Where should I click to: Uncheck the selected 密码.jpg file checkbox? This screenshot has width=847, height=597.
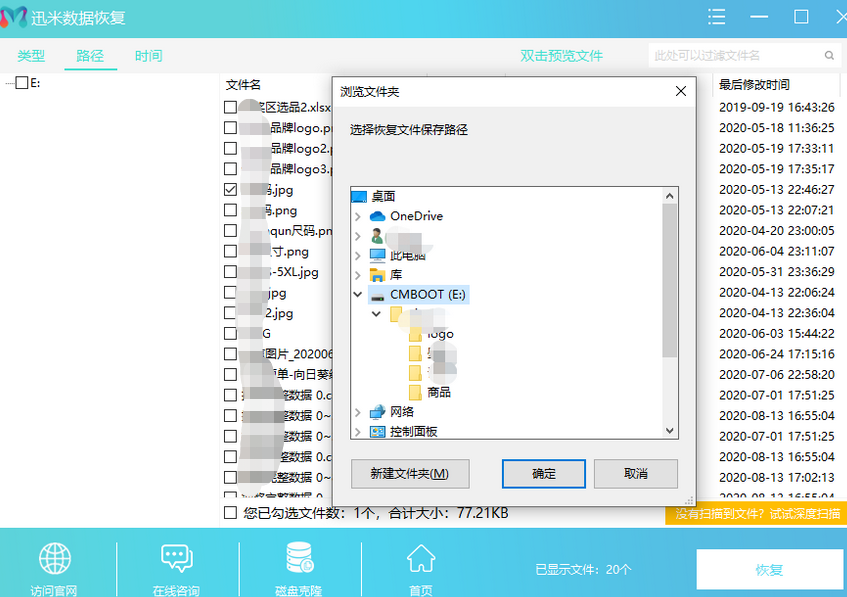(231, 189)
